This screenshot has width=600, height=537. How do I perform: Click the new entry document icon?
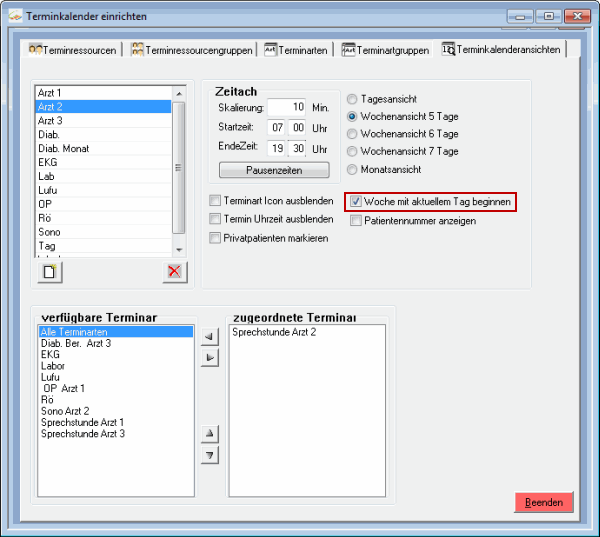tap(50, 271)
